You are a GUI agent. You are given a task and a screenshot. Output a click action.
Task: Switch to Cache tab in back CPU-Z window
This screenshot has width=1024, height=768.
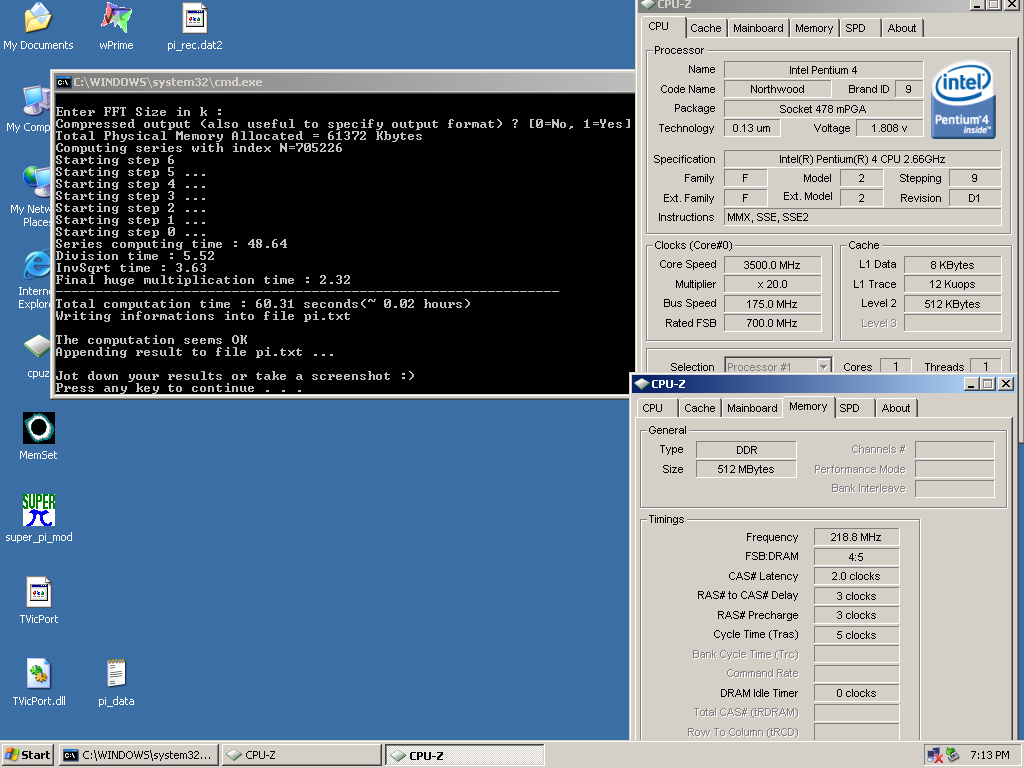pos(705,28)
